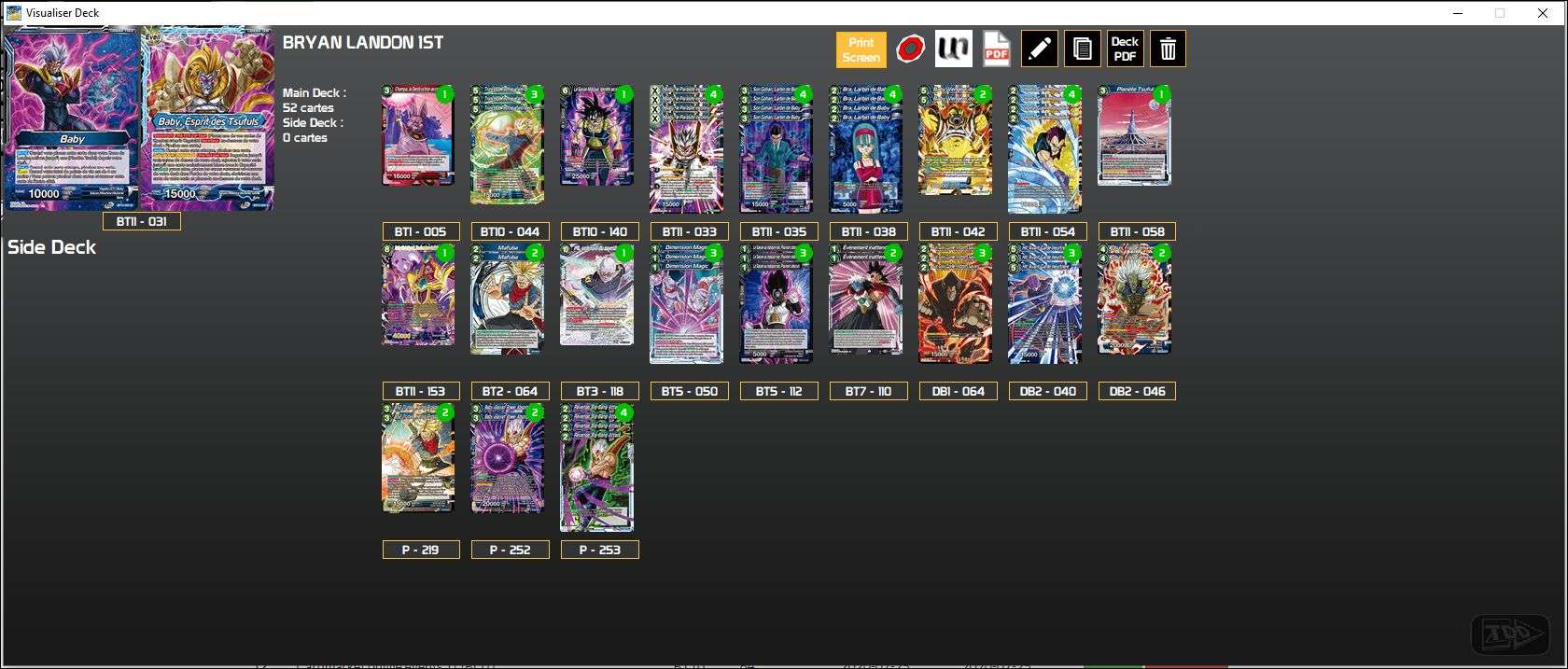Viewport: 1568px width, 669px height.
Task: Select the card stack above BT11 - 042
Action: [955, 140]
